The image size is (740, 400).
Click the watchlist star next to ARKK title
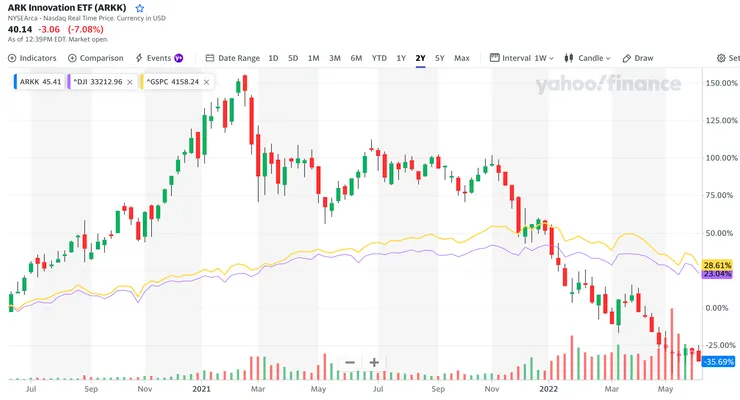139,8
